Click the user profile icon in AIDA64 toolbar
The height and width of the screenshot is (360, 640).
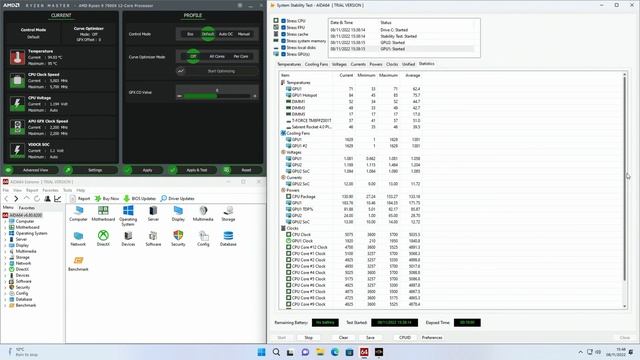pos(47,199)
